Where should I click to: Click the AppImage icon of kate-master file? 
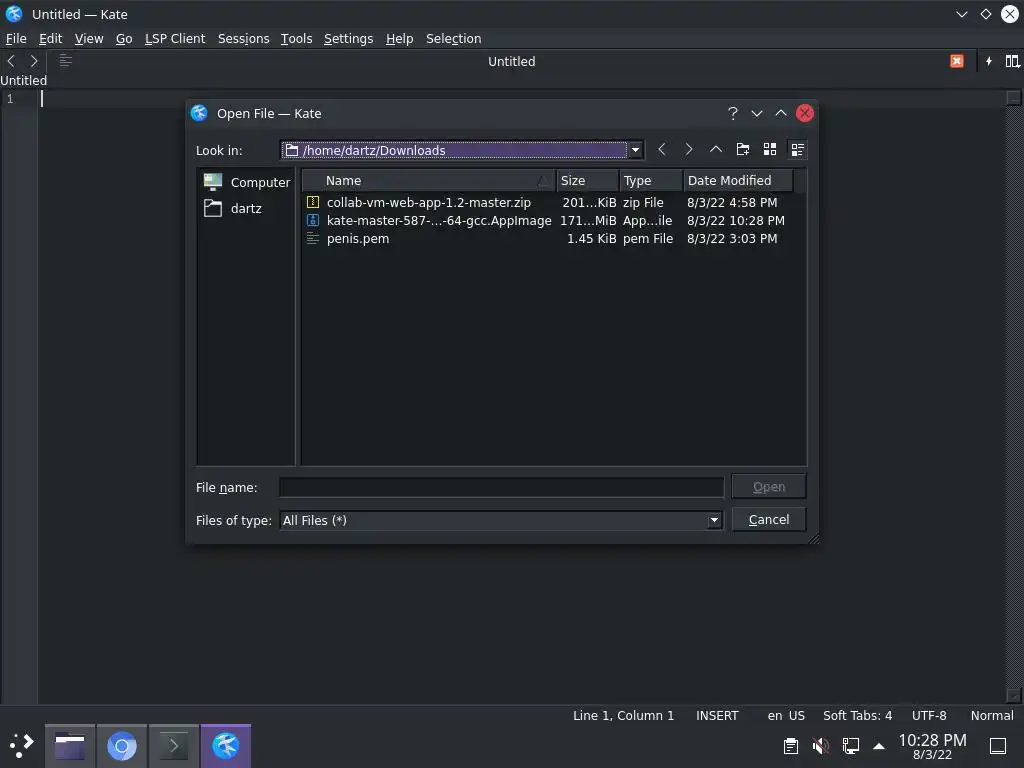click(x=313, y=221)
